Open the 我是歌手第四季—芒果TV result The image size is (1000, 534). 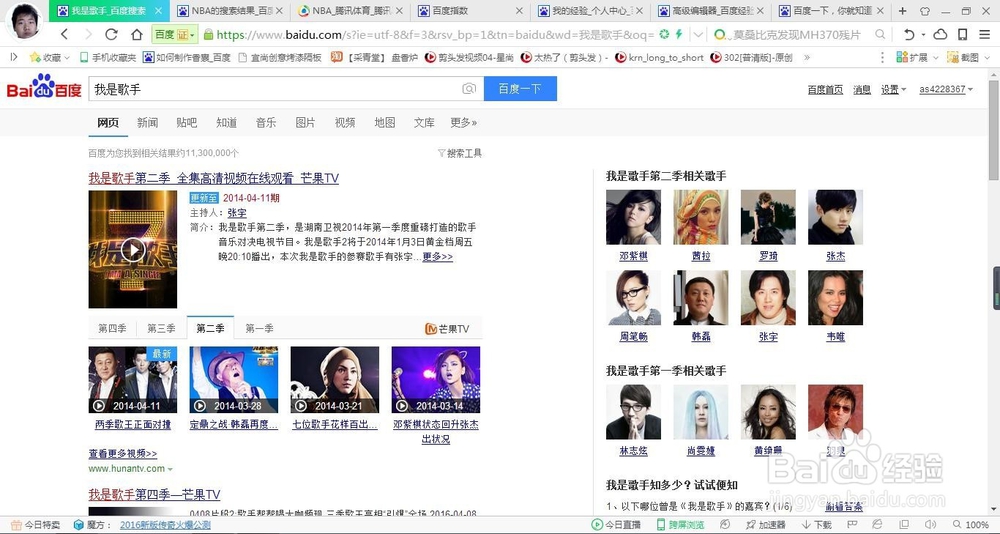[154, 494]
